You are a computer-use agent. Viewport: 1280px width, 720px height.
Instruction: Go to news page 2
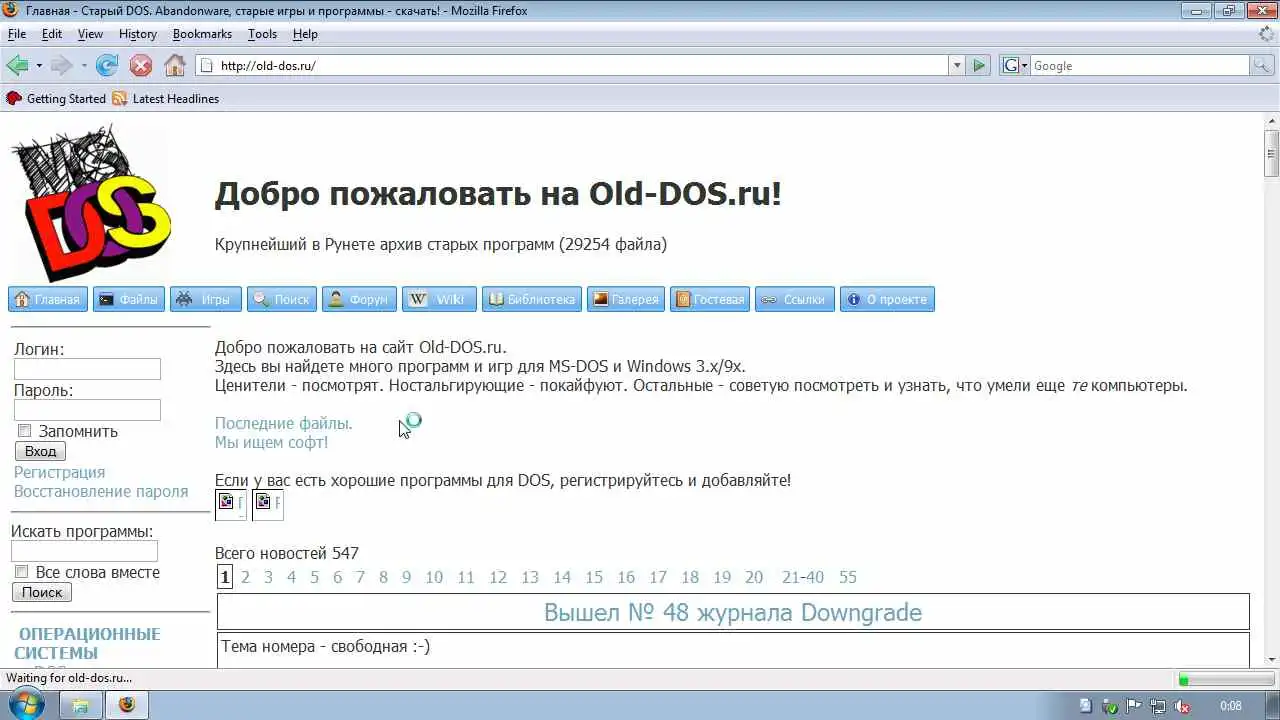pos(246,577)
